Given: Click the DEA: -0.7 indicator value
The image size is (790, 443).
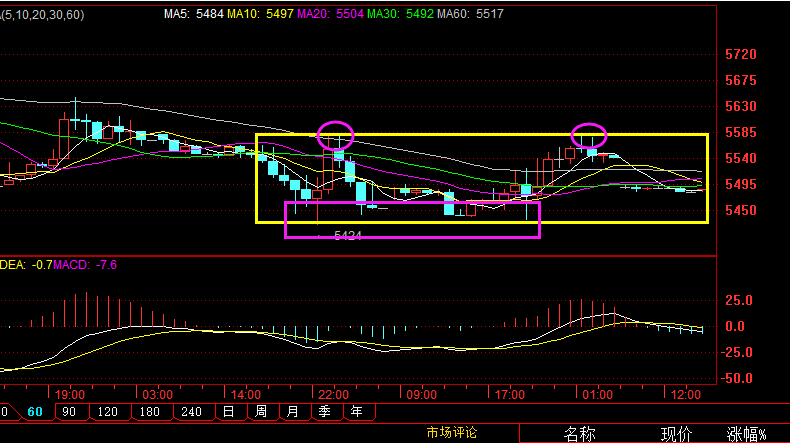Looking at the screenshot, I should click(26, 265).
